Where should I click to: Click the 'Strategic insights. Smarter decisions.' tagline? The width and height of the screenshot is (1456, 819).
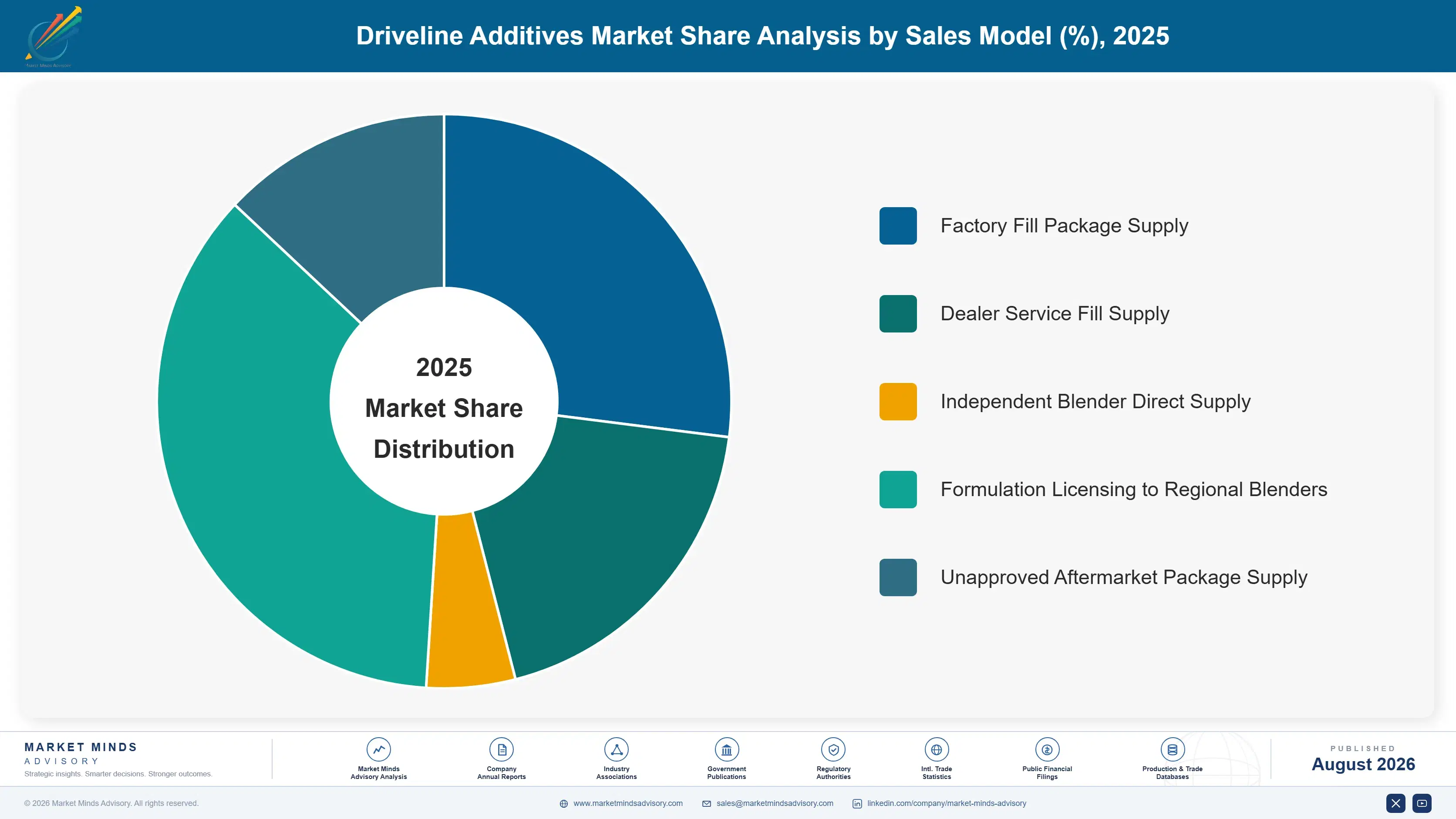pyautogui.click(x=118, y=774)
